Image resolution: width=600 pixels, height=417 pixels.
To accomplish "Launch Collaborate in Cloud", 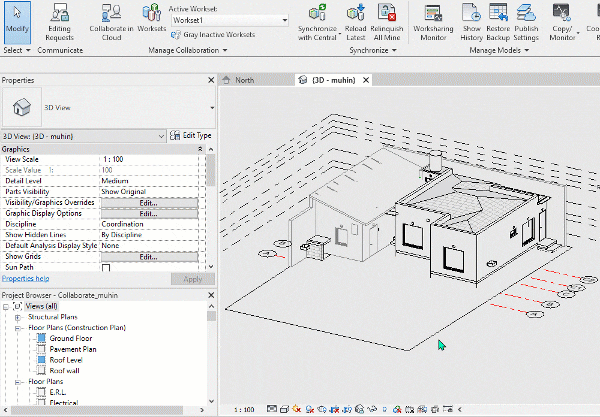I will (111, 22).
